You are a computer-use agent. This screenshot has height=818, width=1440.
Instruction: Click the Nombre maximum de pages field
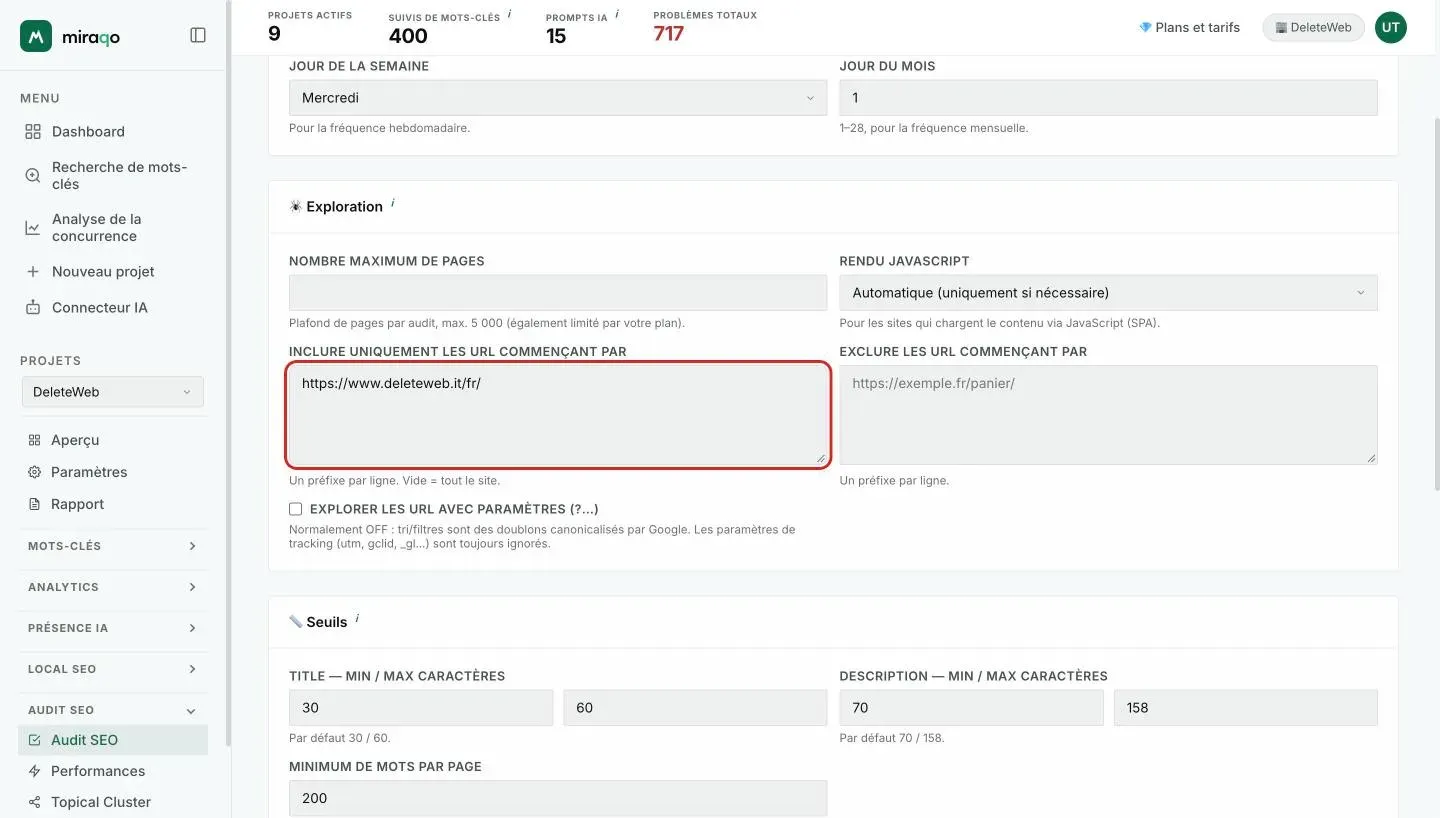tap(558, 293)
